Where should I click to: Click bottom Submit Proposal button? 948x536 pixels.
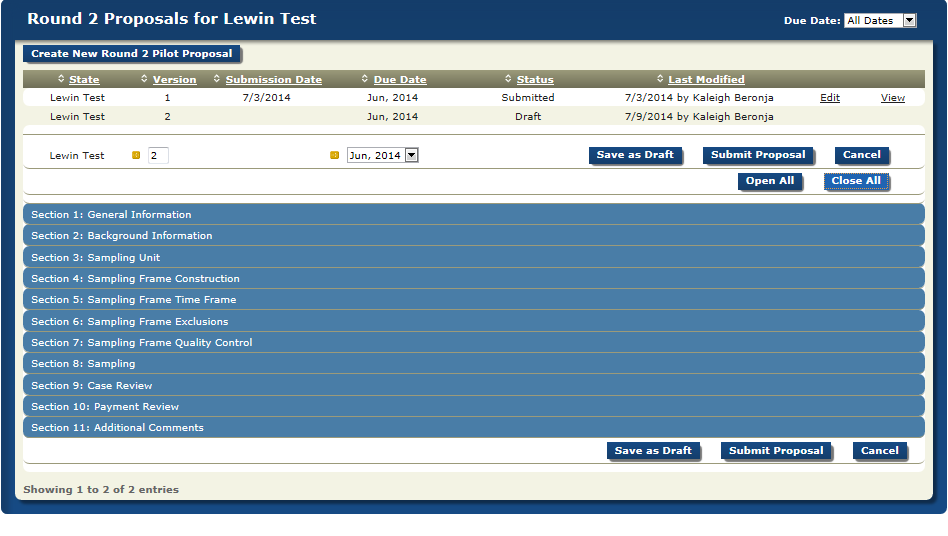click(776, 451)
